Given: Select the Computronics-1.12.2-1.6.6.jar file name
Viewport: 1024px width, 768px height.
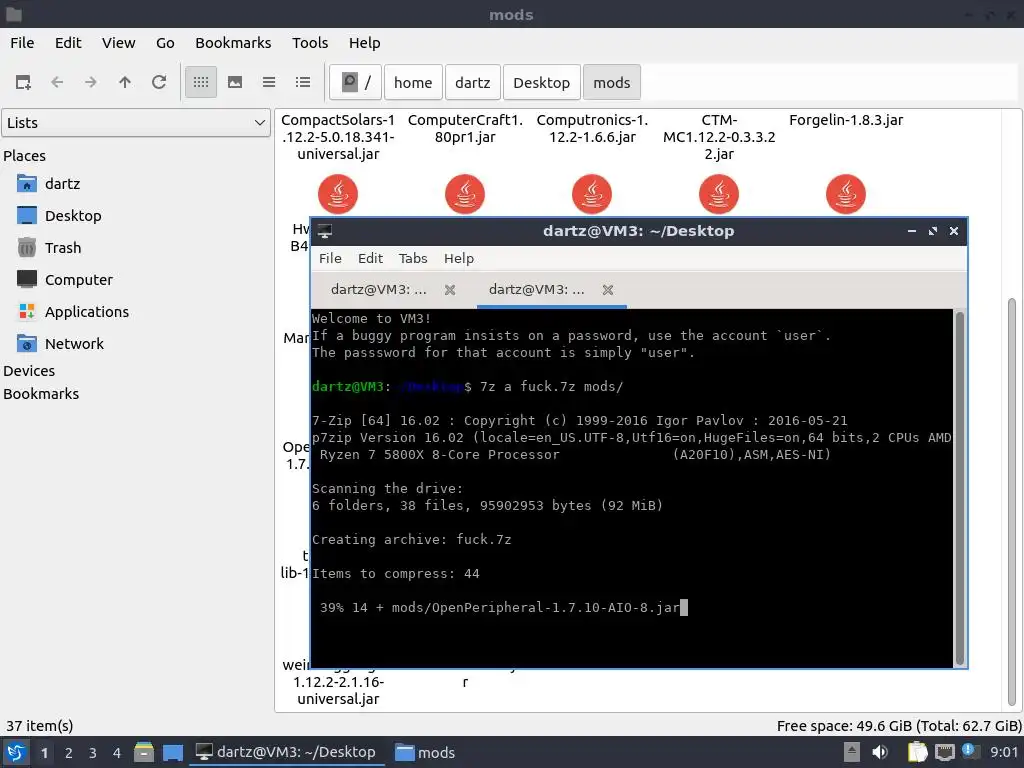Looking at the screenshot, I should pos(592,129).
